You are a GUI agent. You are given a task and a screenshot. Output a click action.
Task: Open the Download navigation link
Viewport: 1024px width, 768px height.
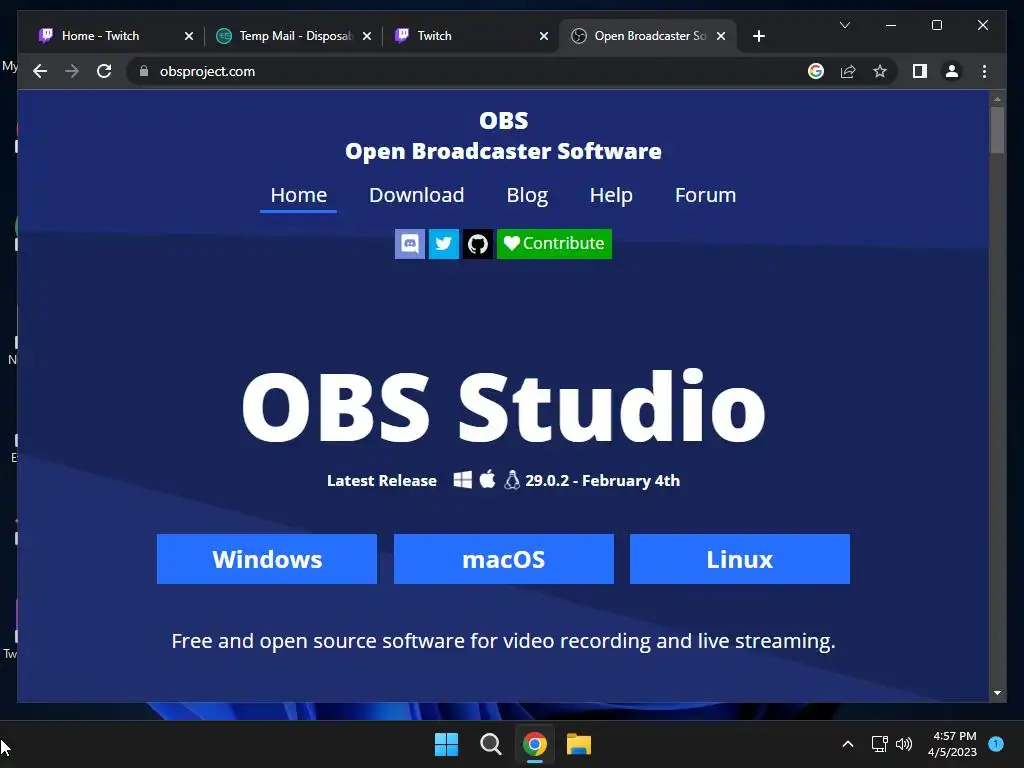click(x=417, y=195)
